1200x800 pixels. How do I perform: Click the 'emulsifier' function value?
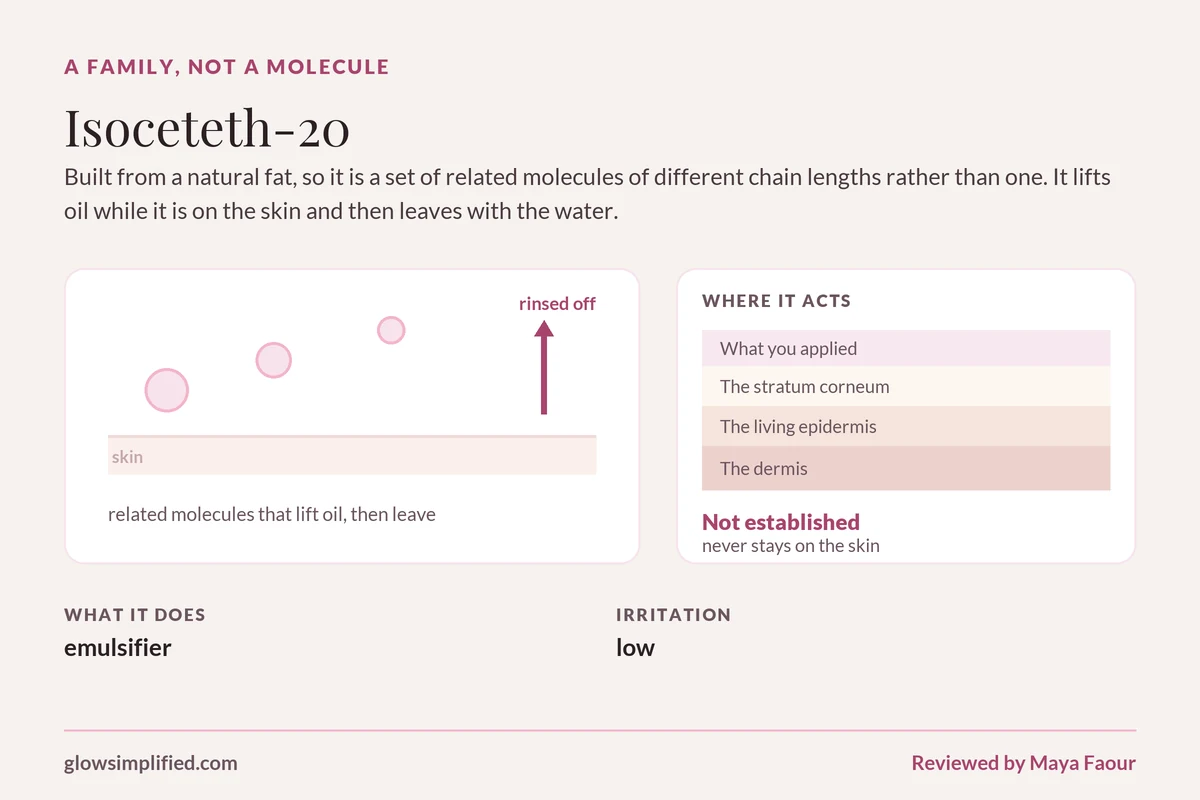point(118,648)
